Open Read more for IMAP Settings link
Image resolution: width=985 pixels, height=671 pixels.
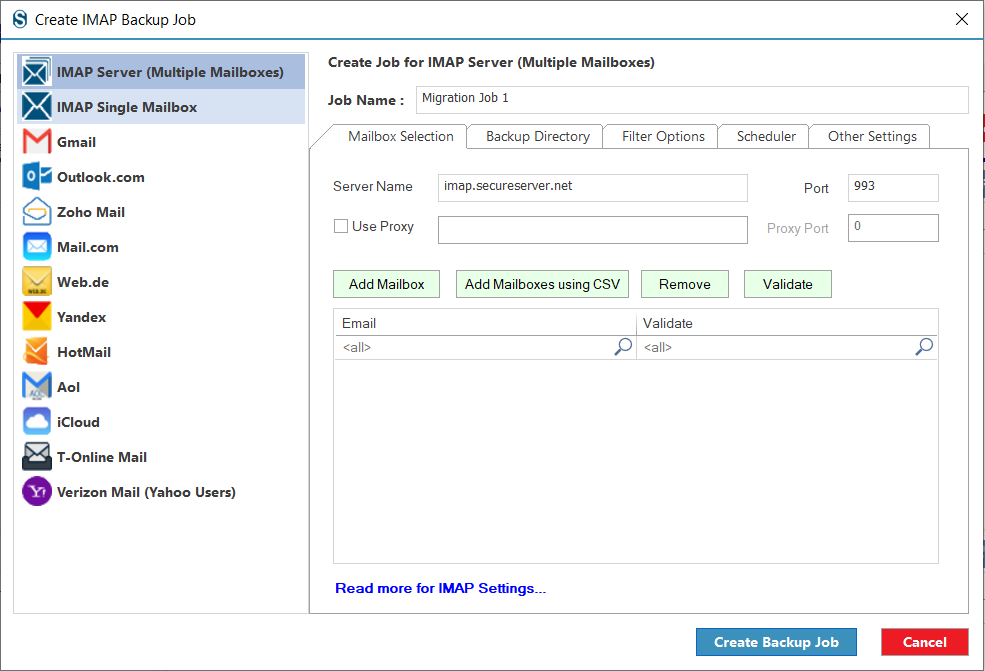pos(440,588)
